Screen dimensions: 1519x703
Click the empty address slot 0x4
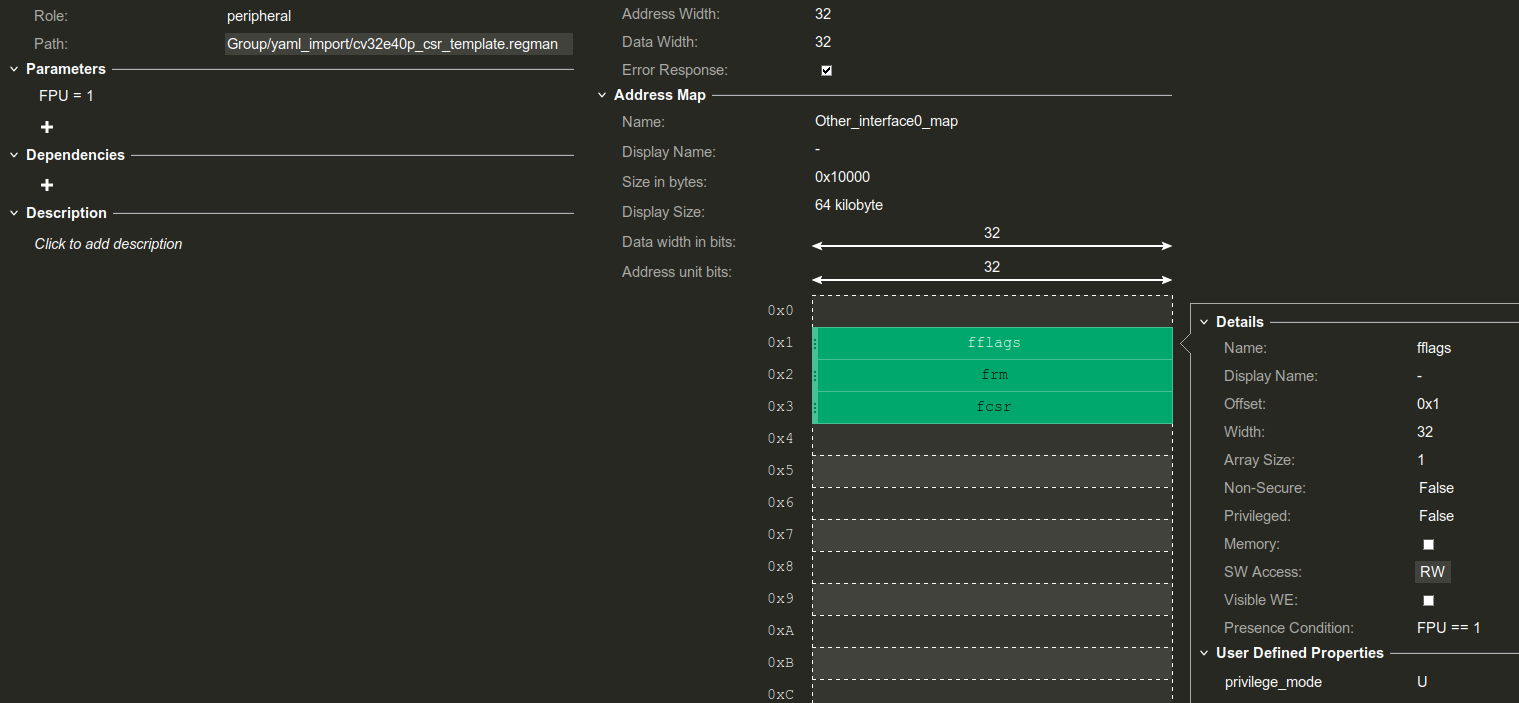992,439
